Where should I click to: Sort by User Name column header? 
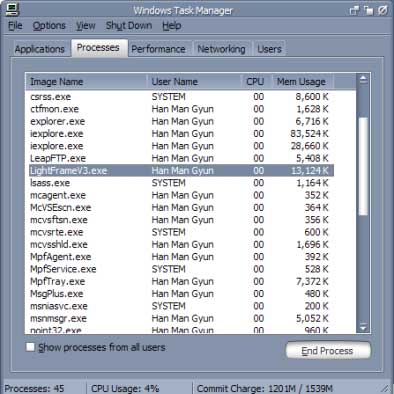pyautogui.click(x=194, y=82)
